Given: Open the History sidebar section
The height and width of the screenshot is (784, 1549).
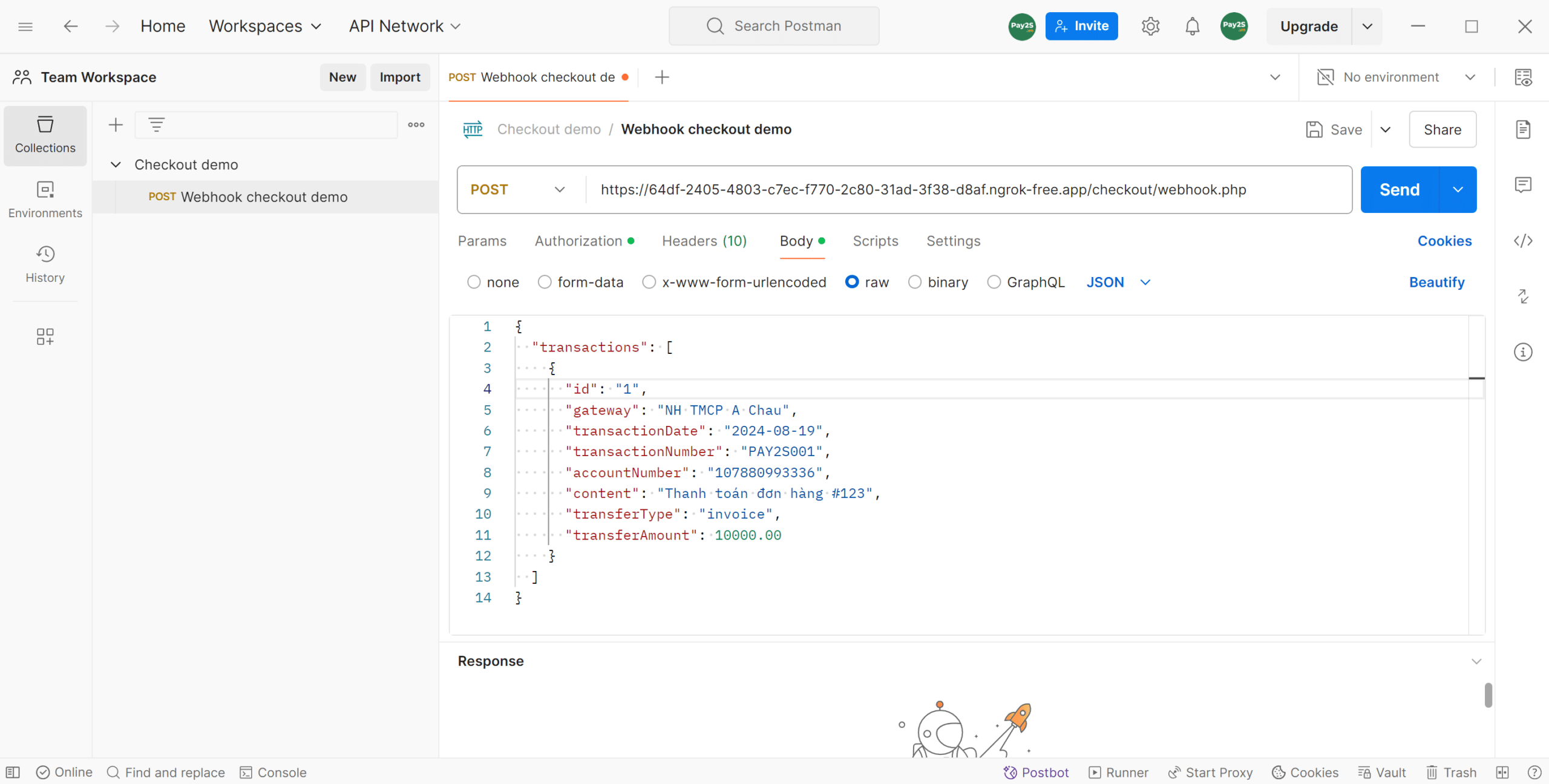Looking at the screenshot, I should [45, 264].
